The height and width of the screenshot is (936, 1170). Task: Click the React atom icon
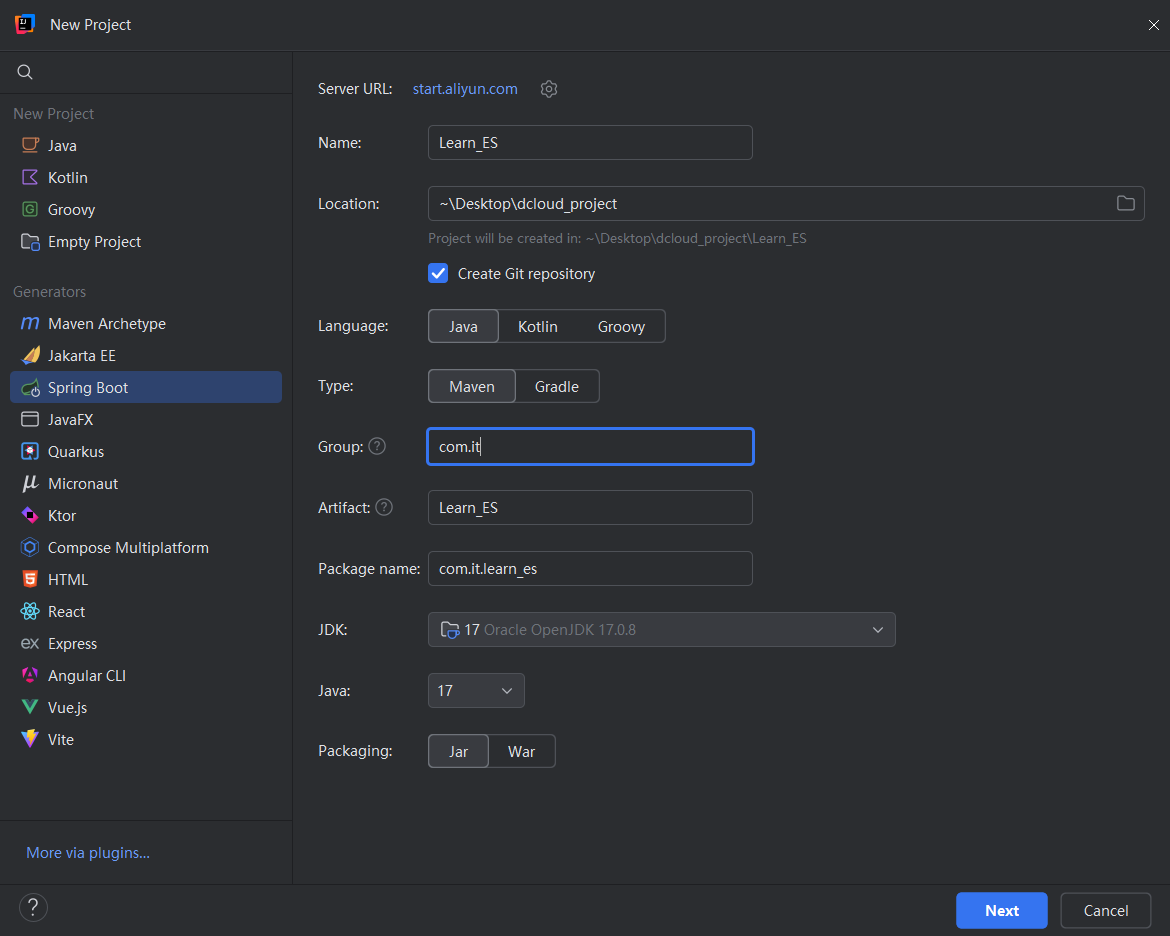click(30, 611)
